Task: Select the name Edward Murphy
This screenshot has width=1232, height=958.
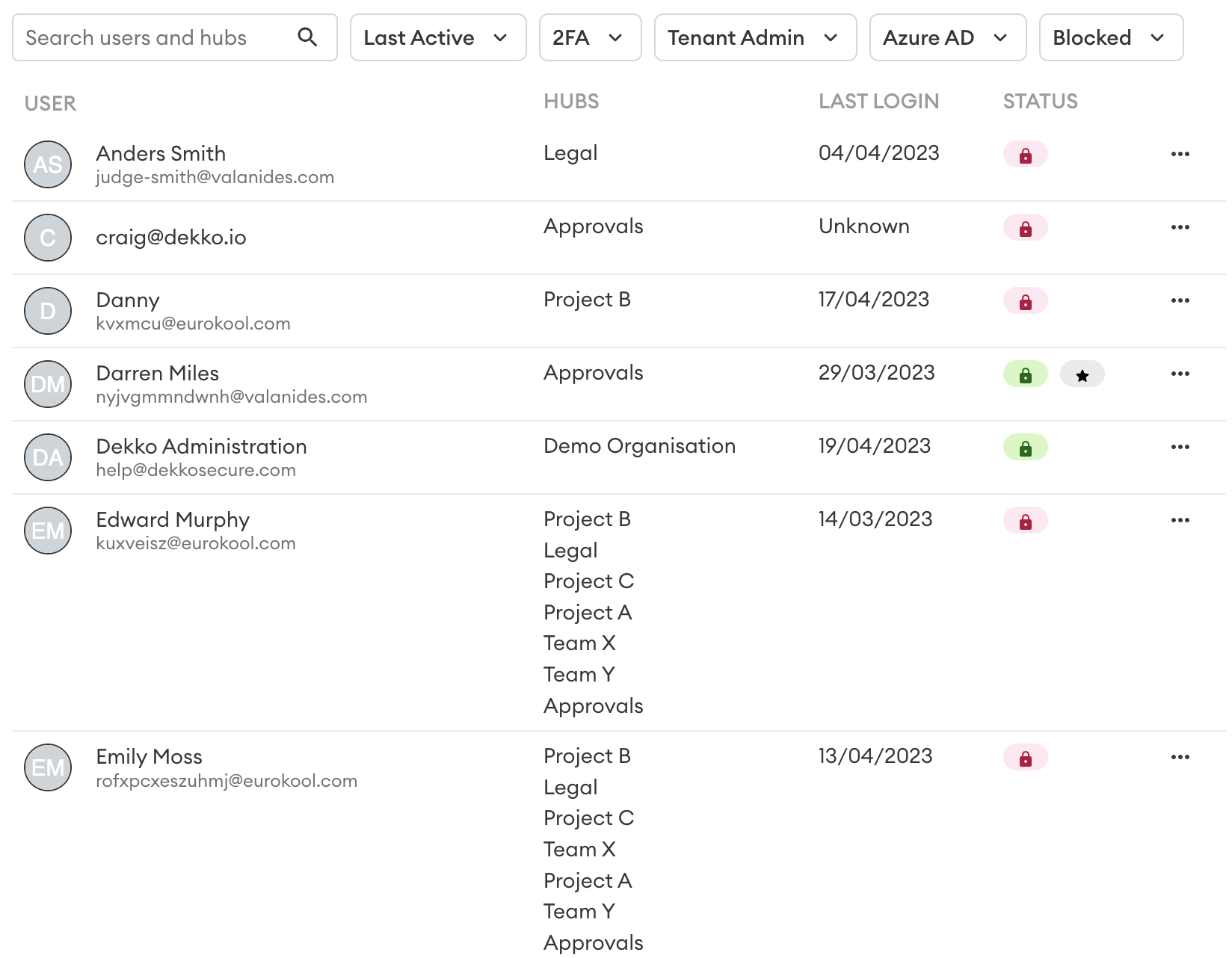Action: [x=173, y=520]
